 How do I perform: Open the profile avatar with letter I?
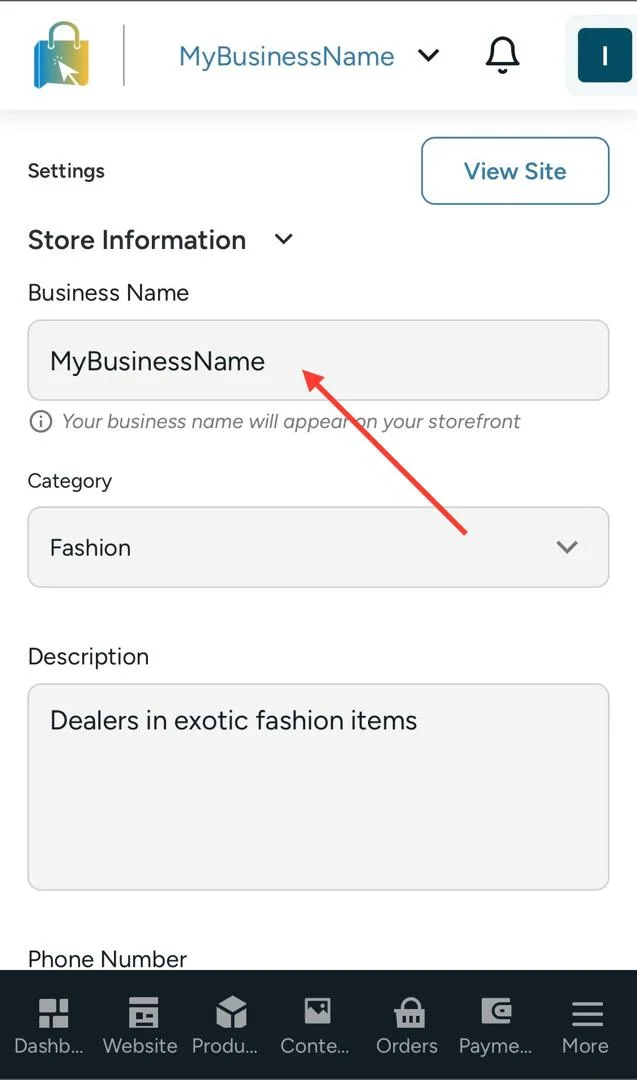[605, 56]
